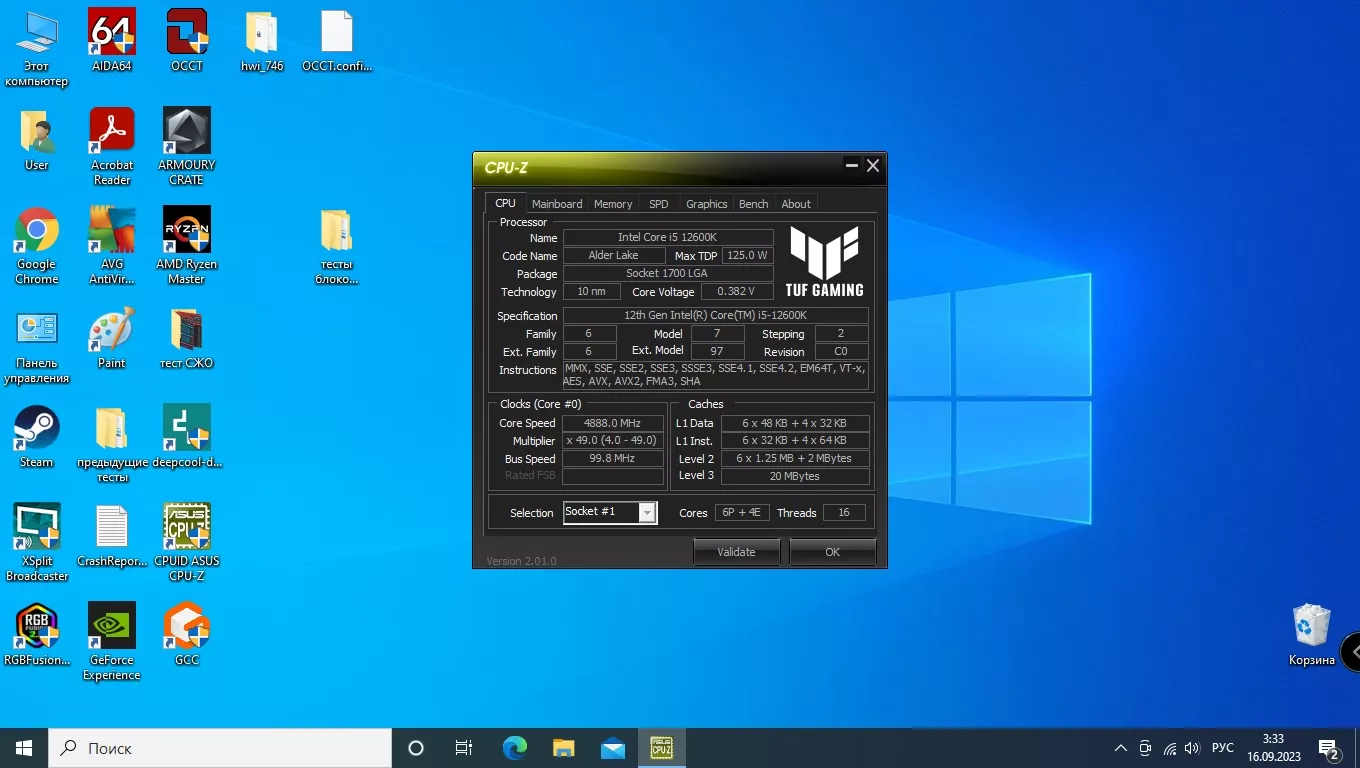
Task: Open the volume control in tray
Action: click(x=1191, y=748)
